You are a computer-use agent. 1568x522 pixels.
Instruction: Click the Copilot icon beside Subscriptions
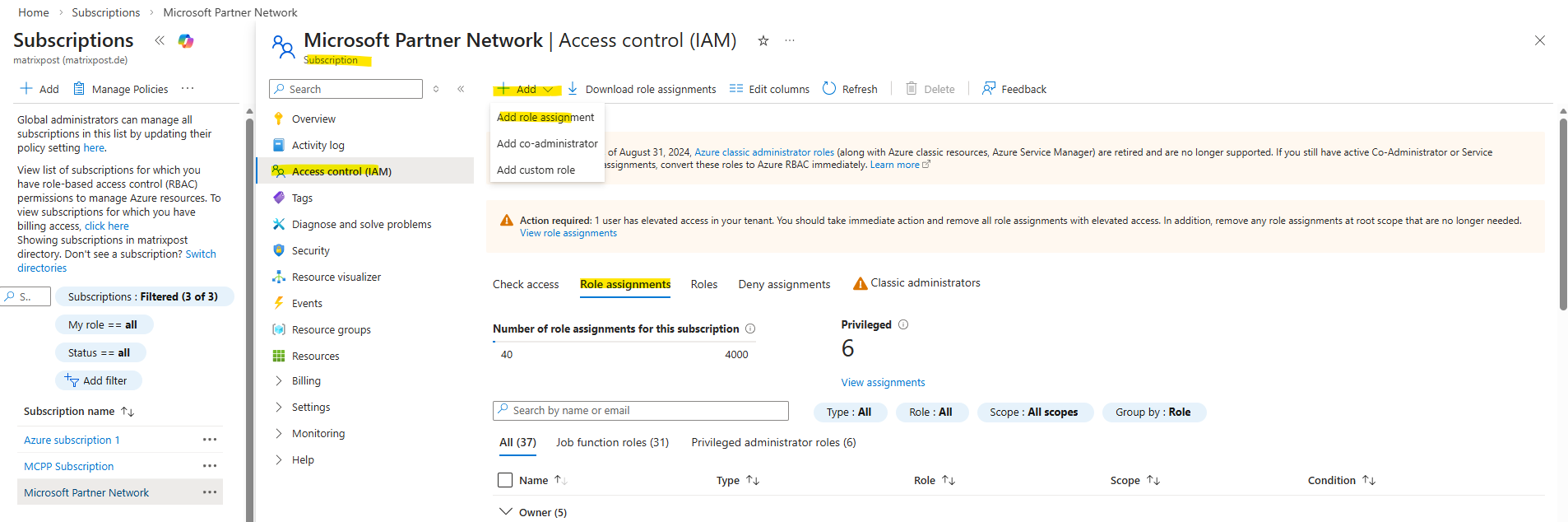(186, 41)
